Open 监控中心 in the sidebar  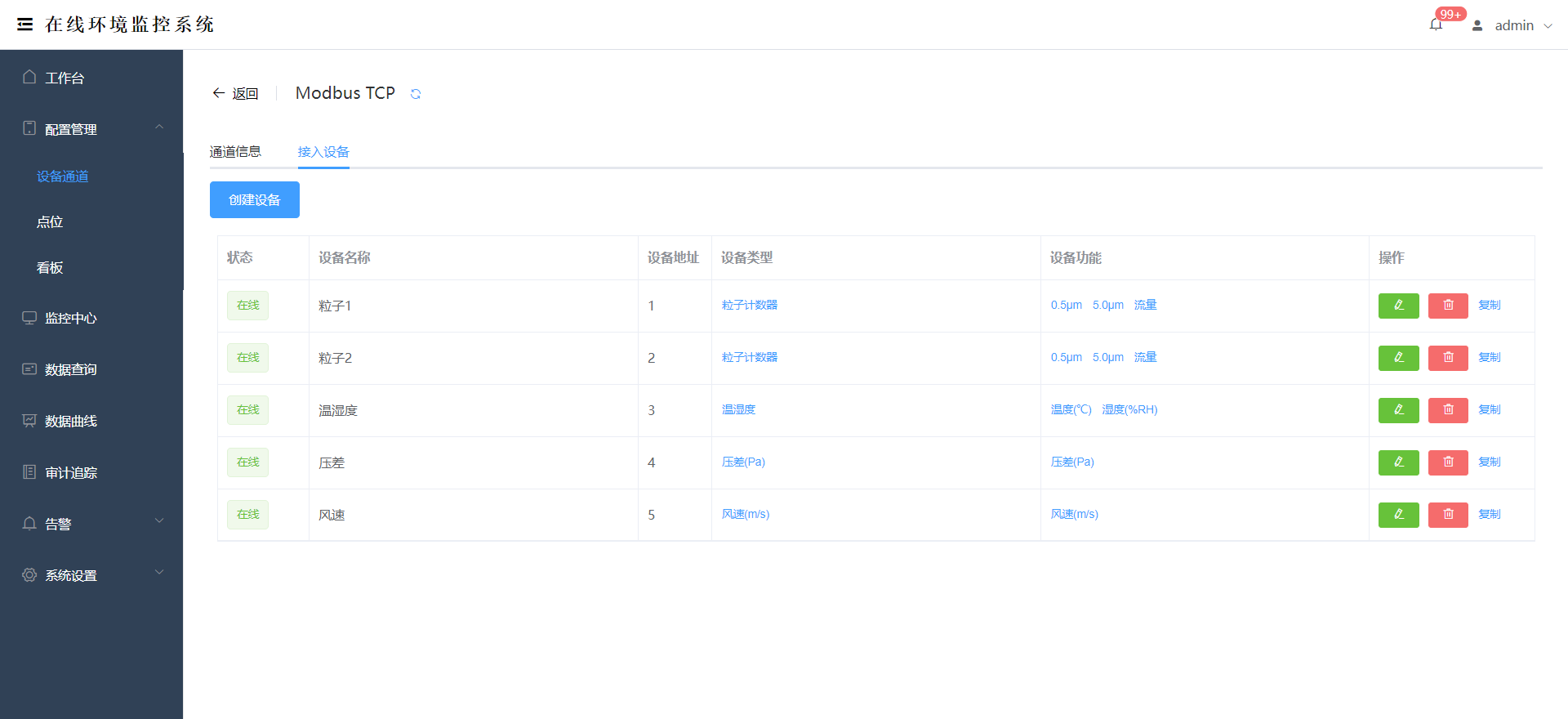click(71, 318)
